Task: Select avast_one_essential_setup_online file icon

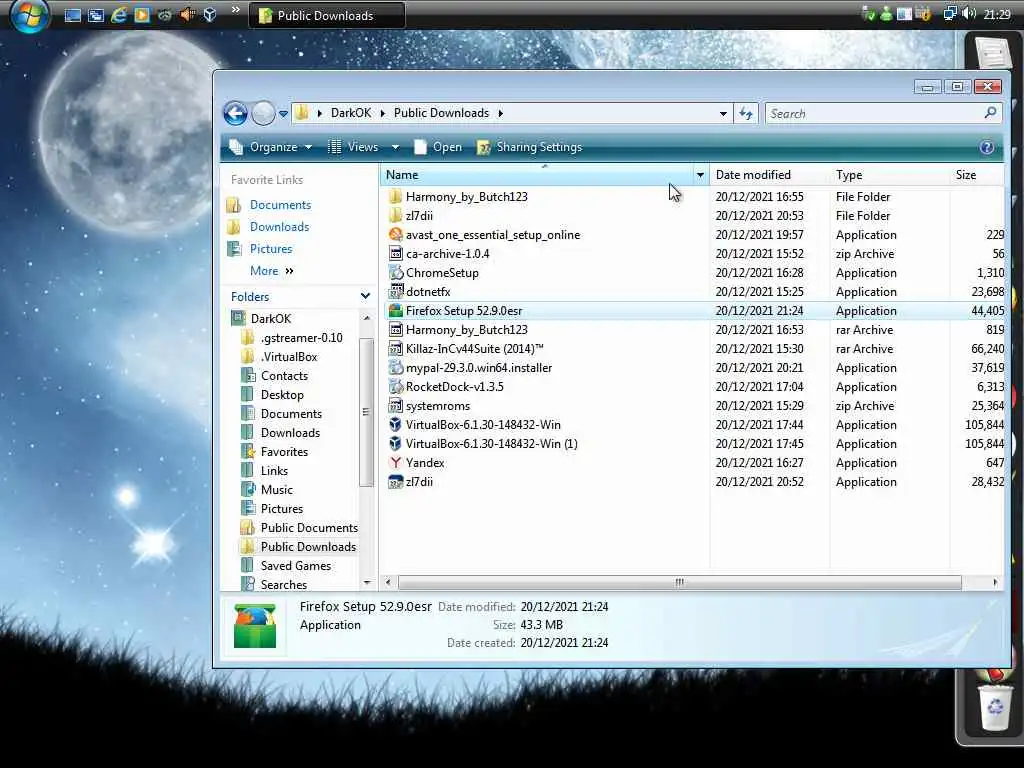Action: point(395,234)
